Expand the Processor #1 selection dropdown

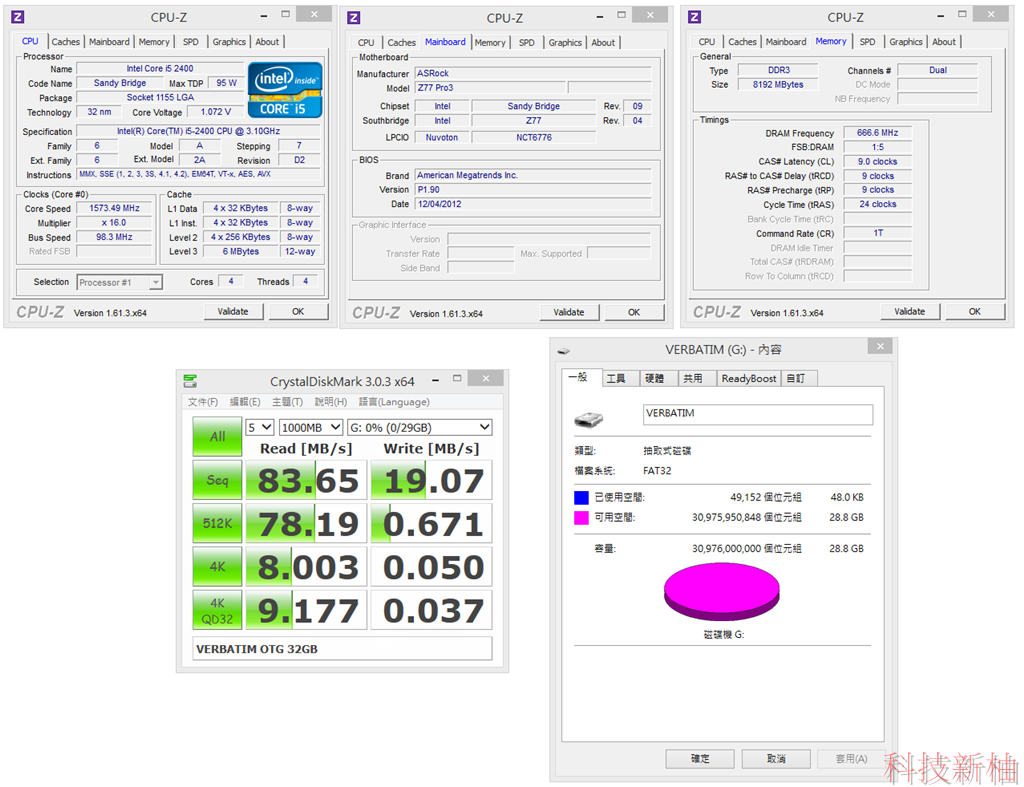(120, 282)
